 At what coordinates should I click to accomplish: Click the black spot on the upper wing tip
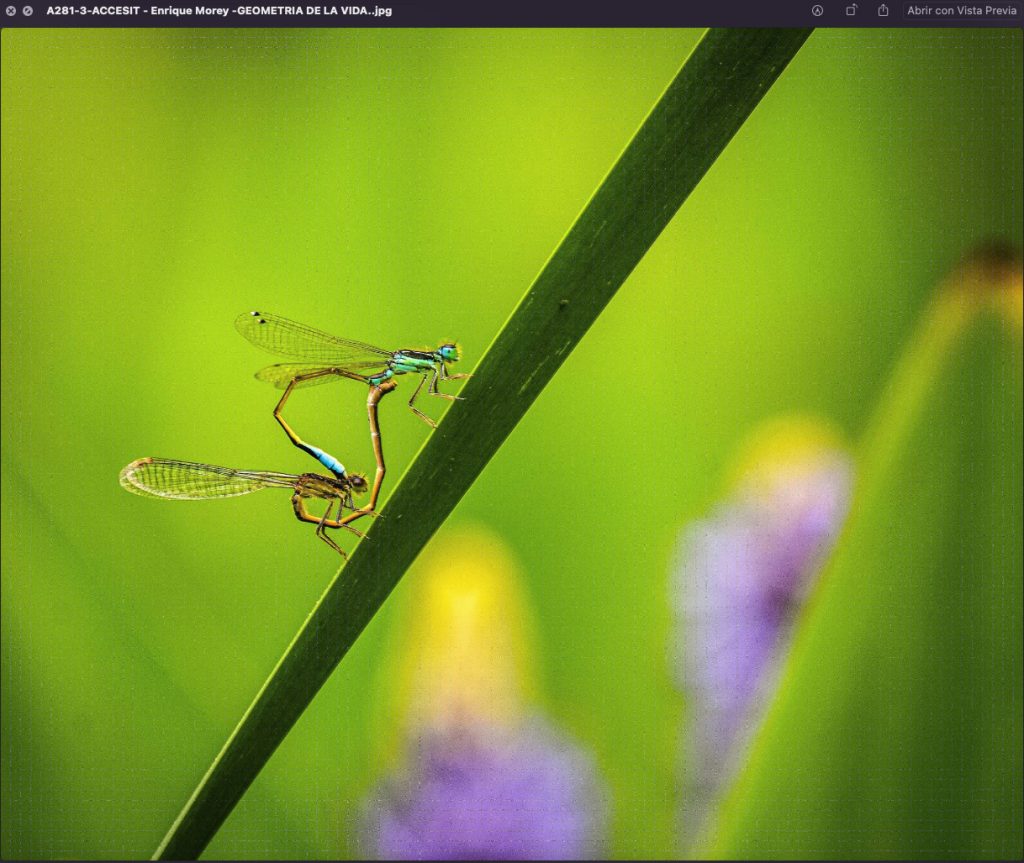[x=256, y=315]
